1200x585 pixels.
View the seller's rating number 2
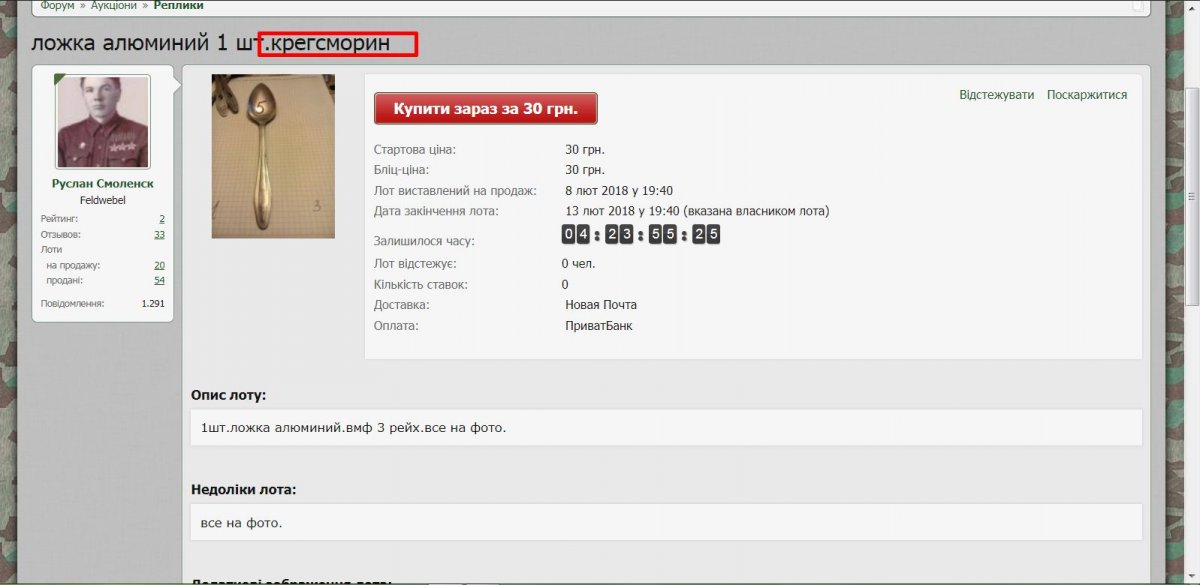(161, 218)
